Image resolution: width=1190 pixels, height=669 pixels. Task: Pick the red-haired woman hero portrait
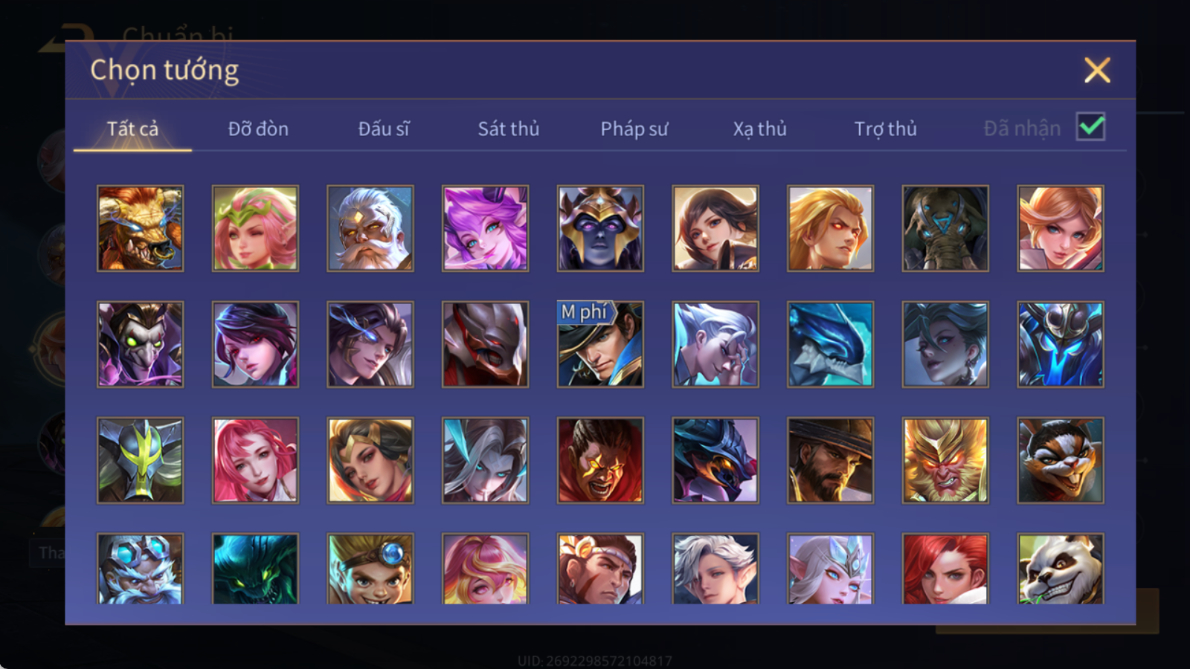tap(946, 569)
